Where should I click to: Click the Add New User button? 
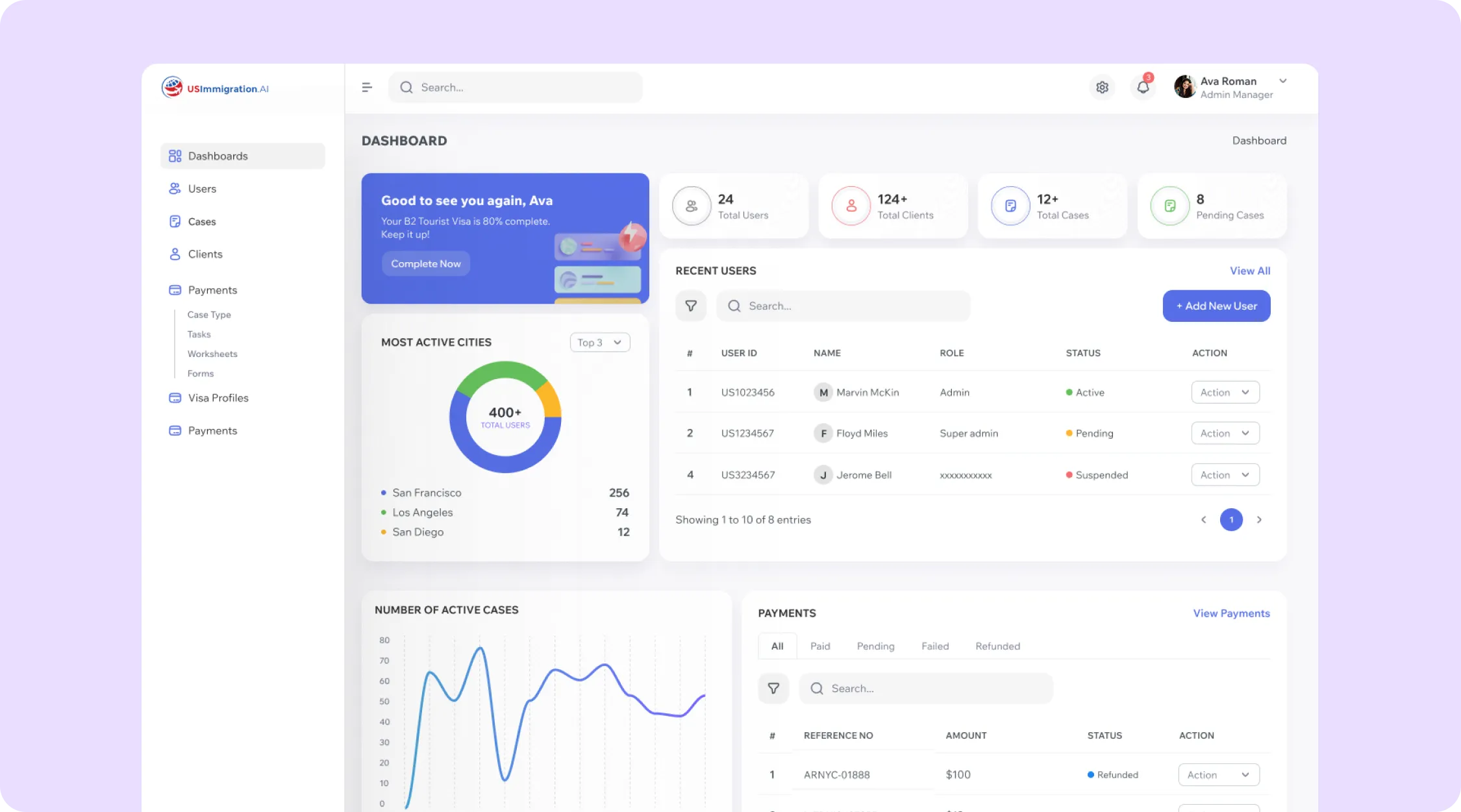(x=1216, y=306)
